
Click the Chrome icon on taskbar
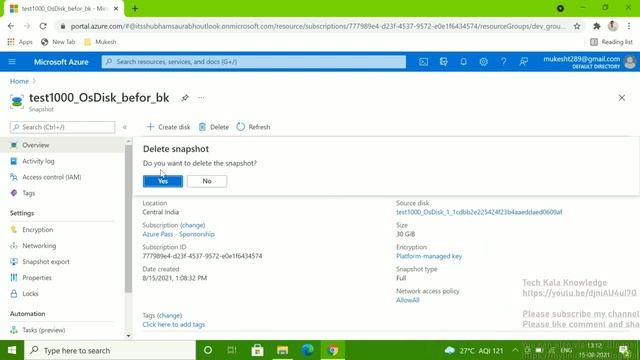pyautogui.click(x=333, y=350)
